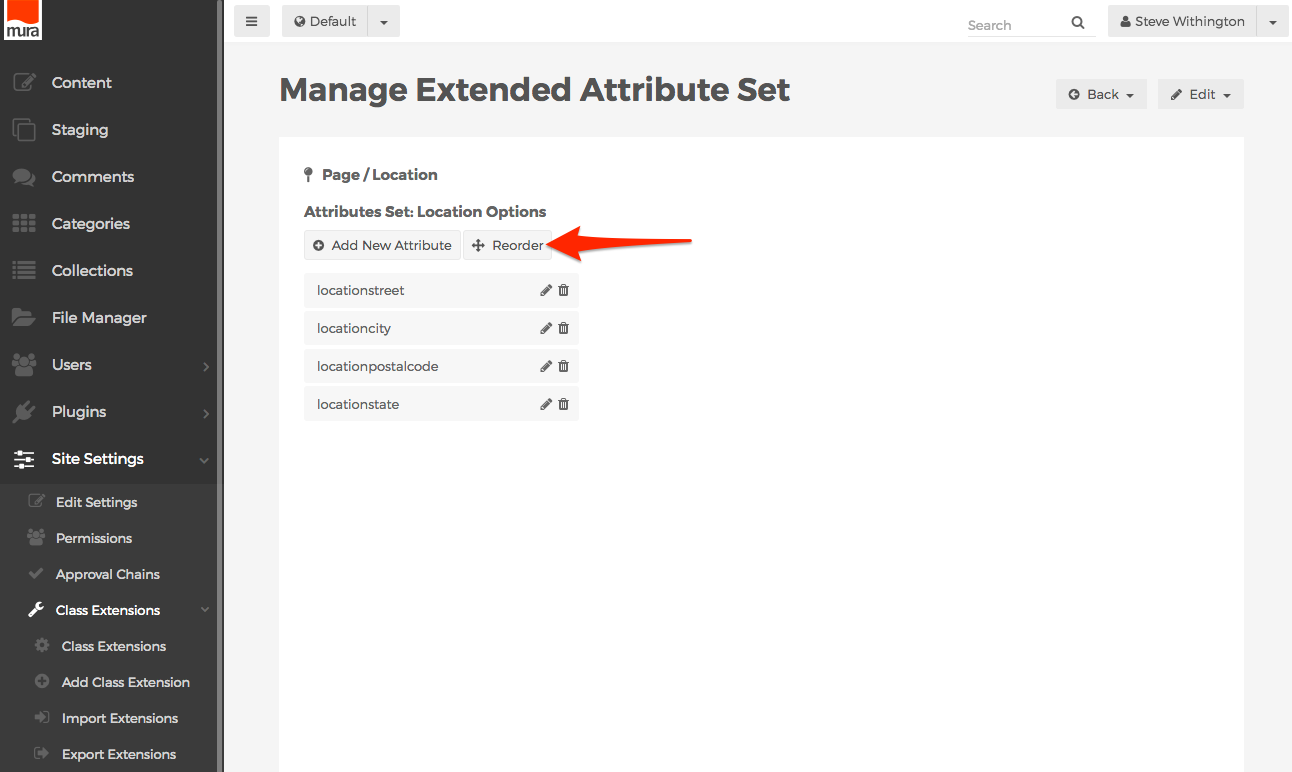The image size is (1292, 772).
Task: Remove locationstreet using its trash icon
Action: [564, 290]
